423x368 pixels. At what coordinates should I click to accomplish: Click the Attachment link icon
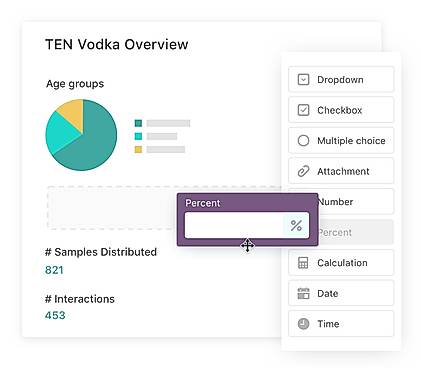pos(303,171)
